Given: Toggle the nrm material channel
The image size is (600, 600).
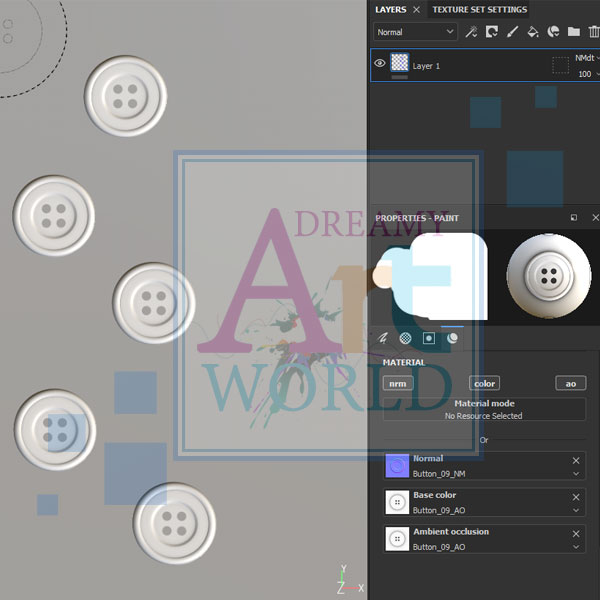Looking at the screenshot, I should (397, 383).
